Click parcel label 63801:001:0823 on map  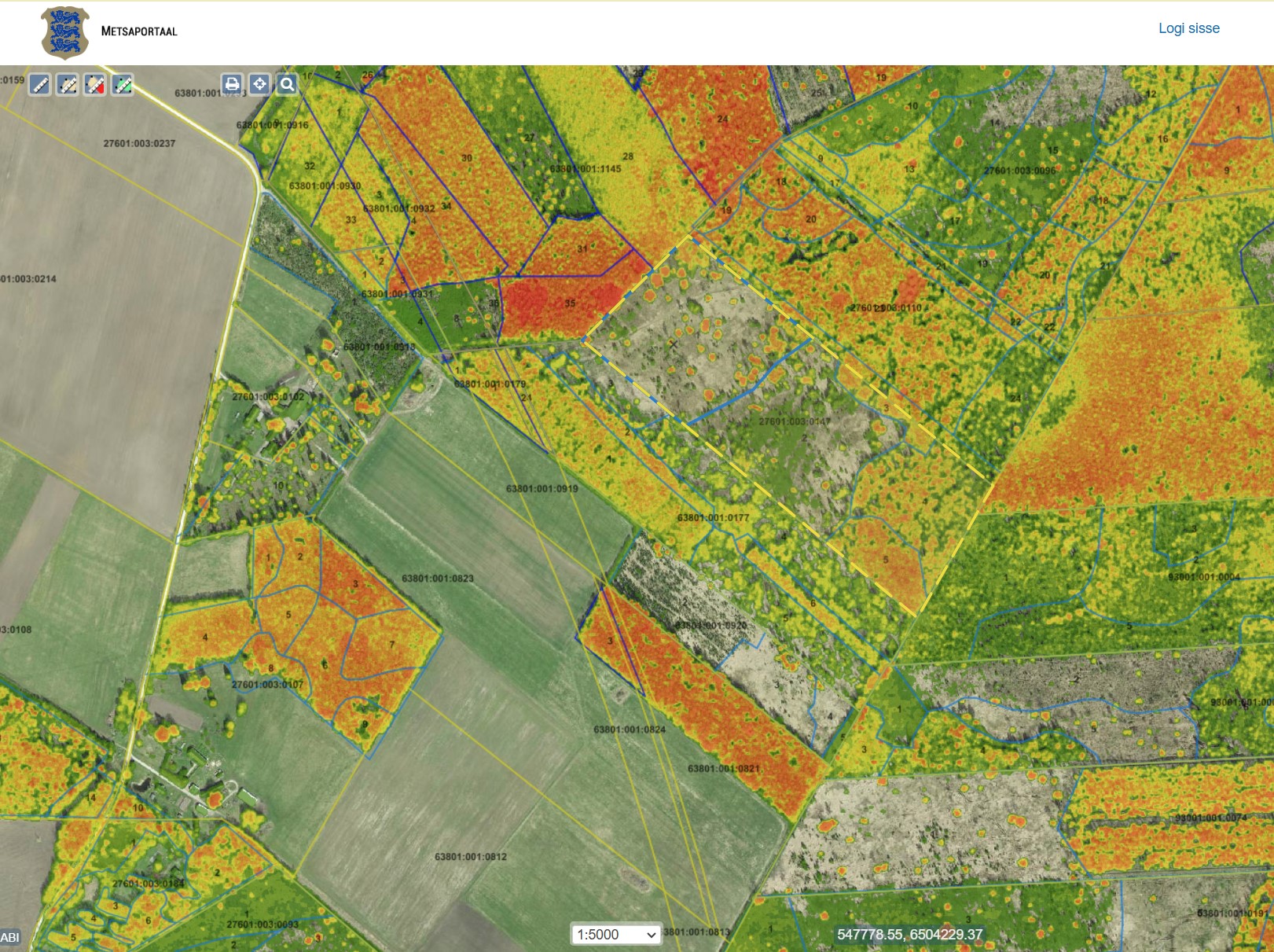pyautogui.click(x=438, y=579)
